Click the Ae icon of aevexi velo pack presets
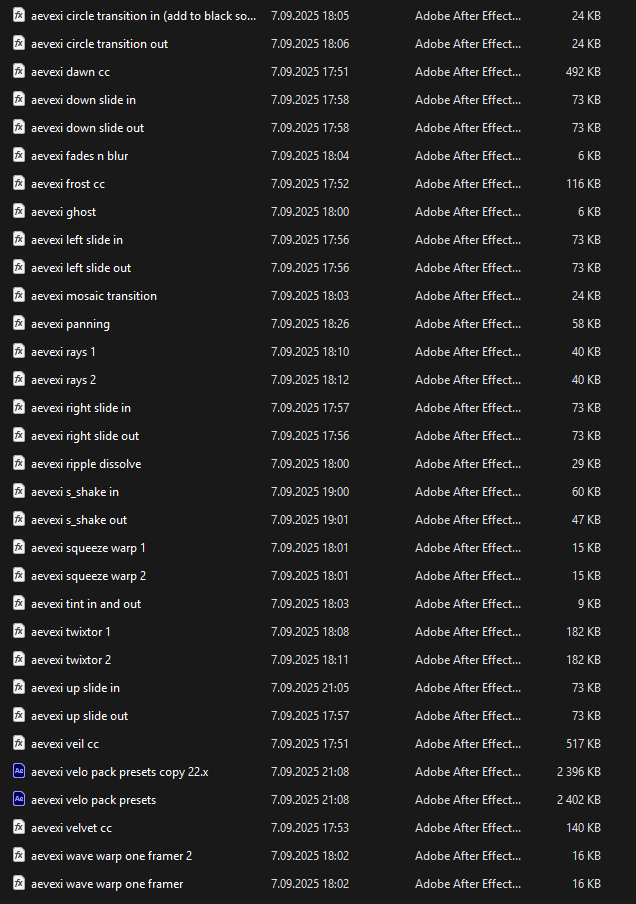The height and width of the screenshot is (904, 636). [x=19, y=800]
